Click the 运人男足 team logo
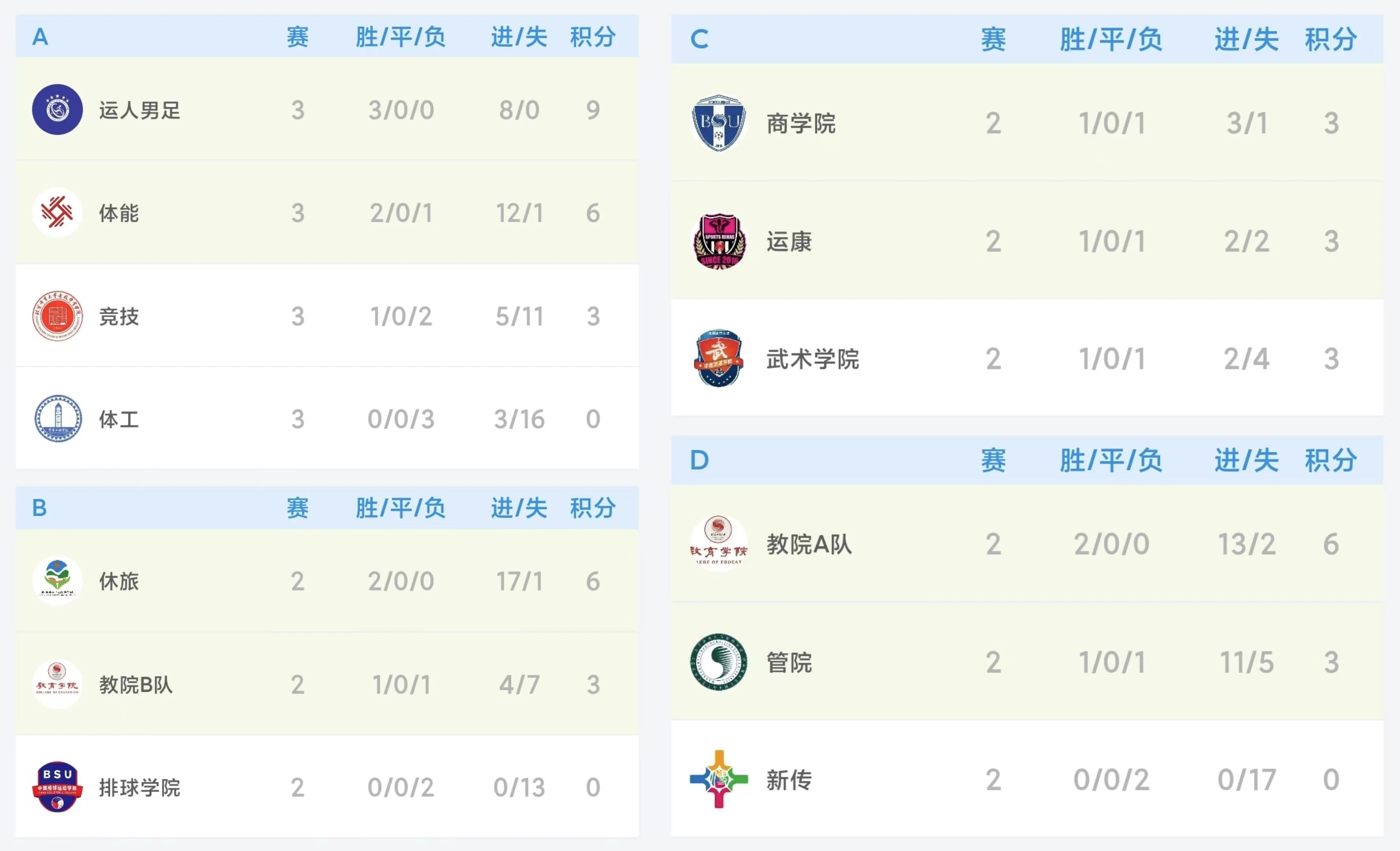This screenshot has height=851, width=1400. pos(58,110)
